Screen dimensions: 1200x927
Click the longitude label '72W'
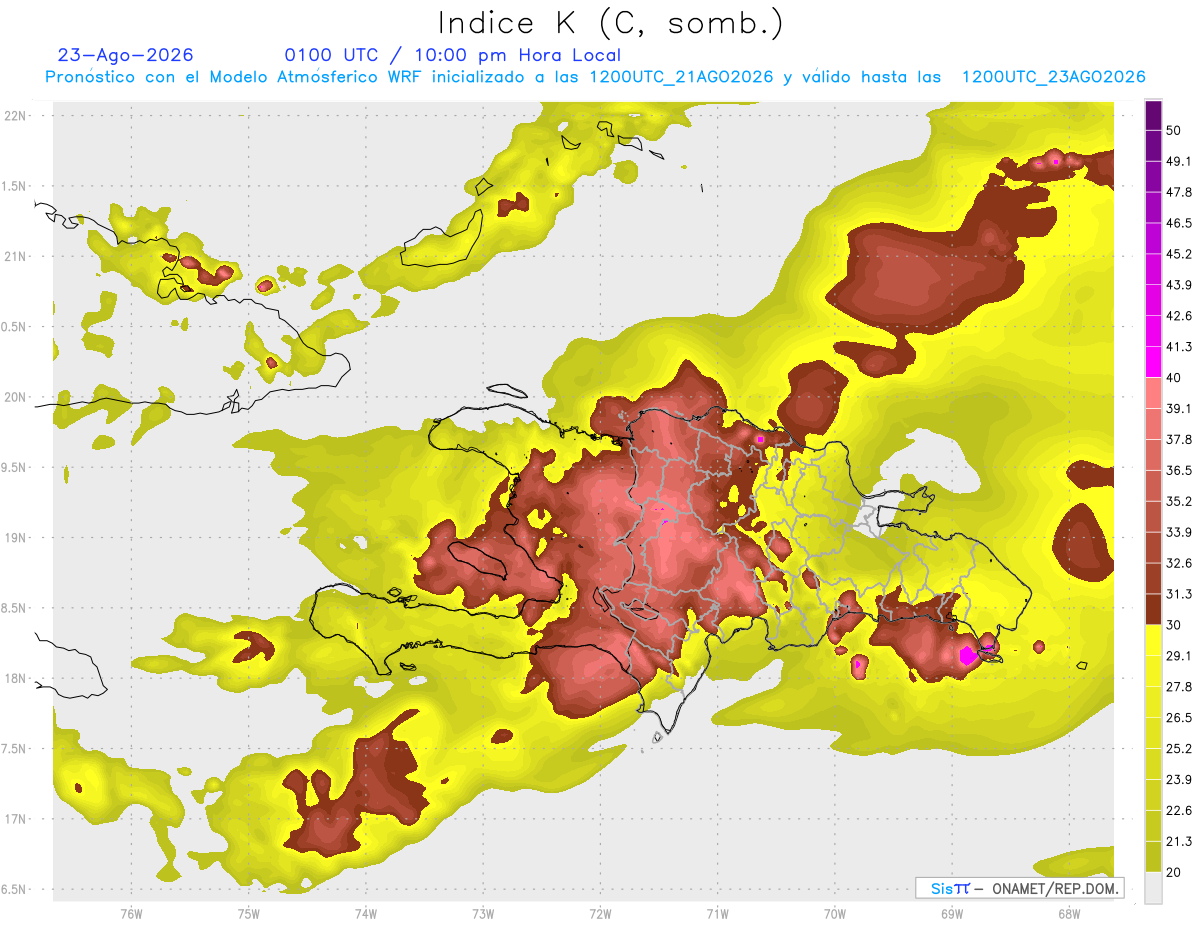[600, 914]
